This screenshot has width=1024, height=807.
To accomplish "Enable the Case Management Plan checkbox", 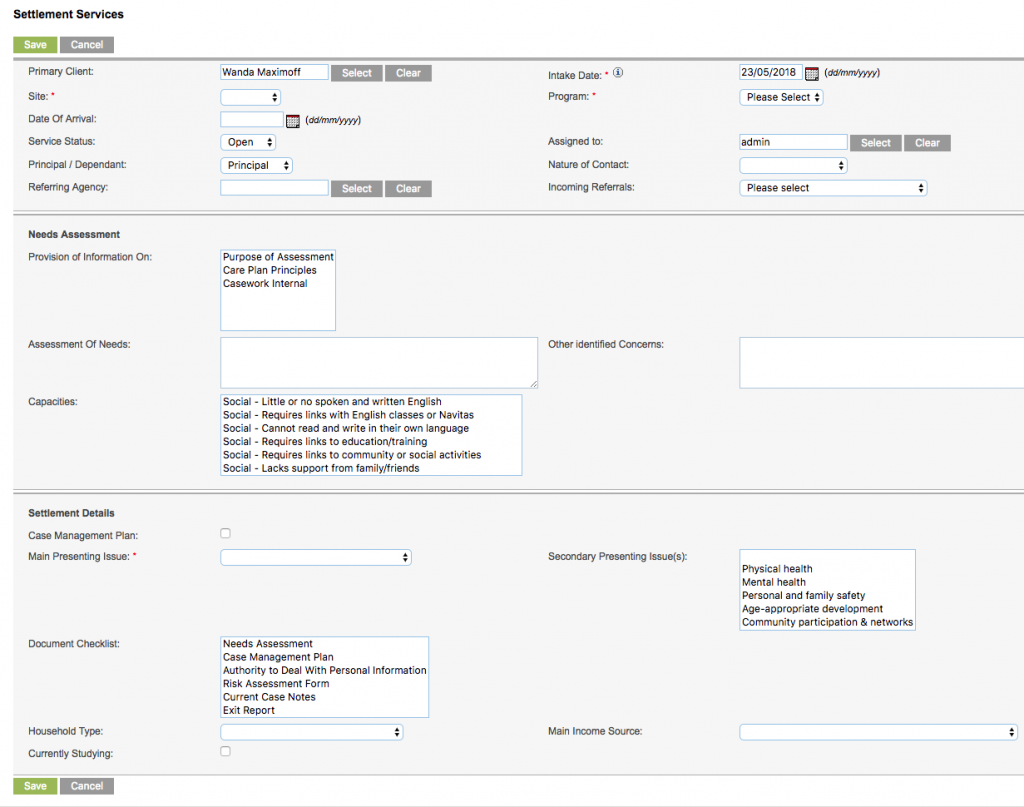I will (224, 533).
